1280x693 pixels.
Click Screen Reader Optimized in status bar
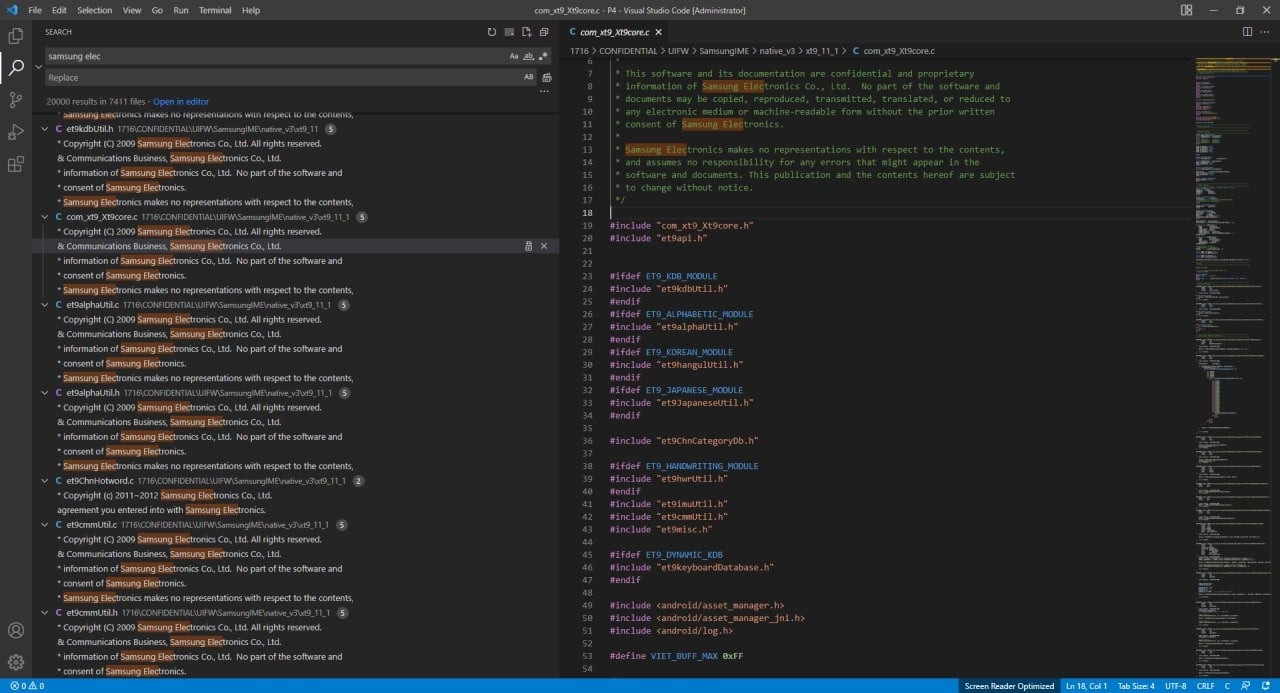[x=1008, y=686]
